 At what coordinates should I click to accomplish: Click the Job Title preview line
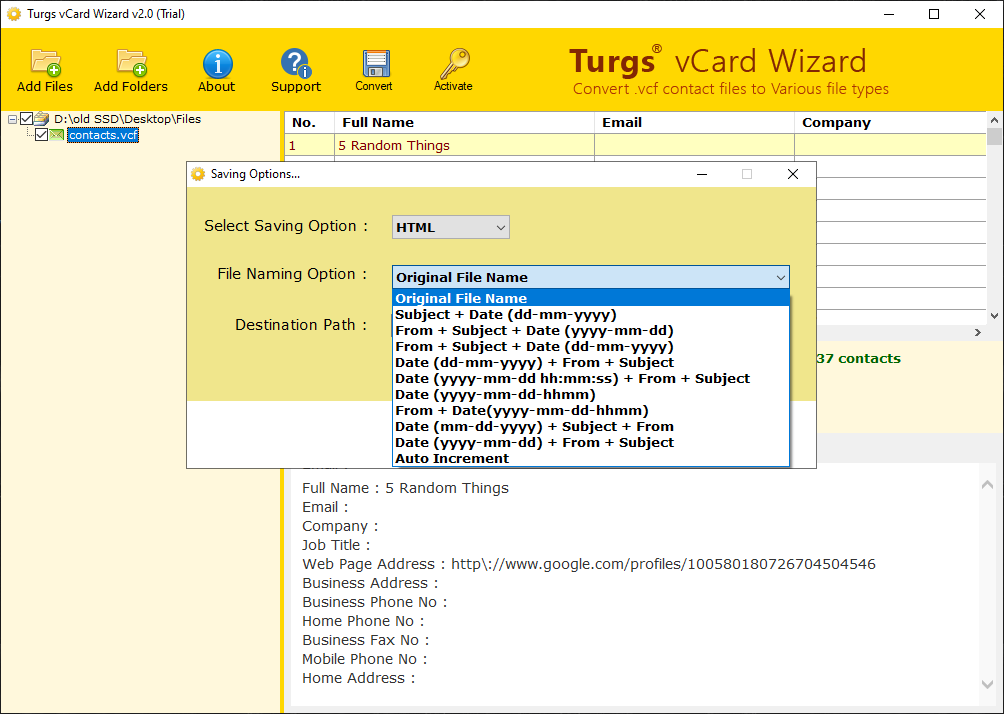point(336,545)
